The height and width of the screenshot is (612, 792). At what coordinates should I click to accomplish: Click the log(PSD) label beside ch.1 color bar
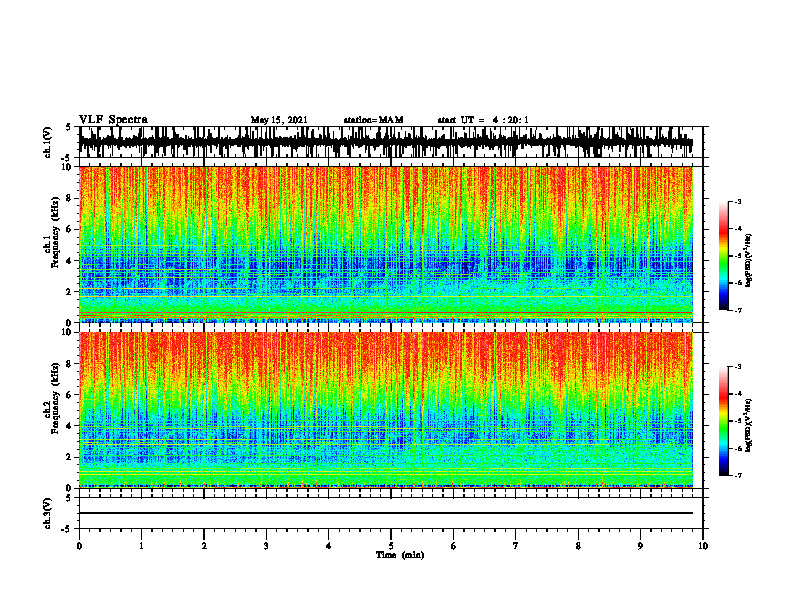tap(748, 261)
